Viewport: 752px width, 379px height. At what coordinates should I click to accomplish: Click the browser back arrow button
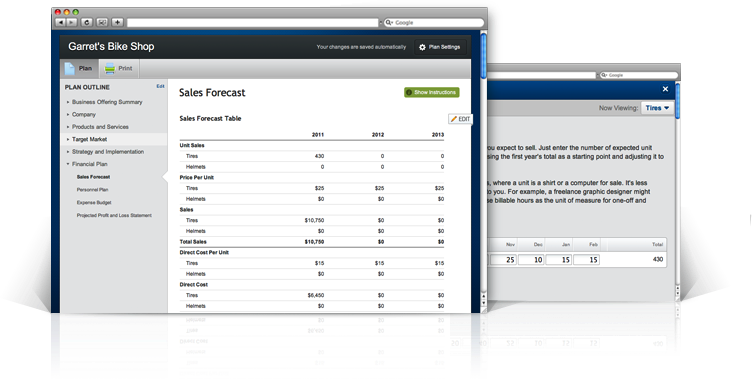pyautogui.click(x=60, y=23)
